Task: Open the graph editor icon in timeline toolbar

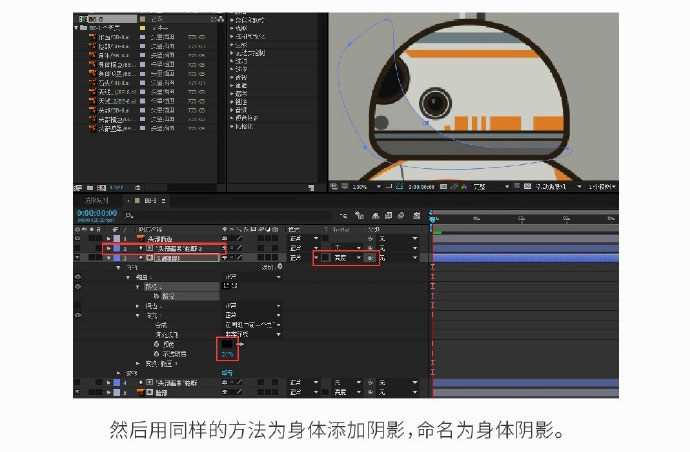Action: pos(416,216)
